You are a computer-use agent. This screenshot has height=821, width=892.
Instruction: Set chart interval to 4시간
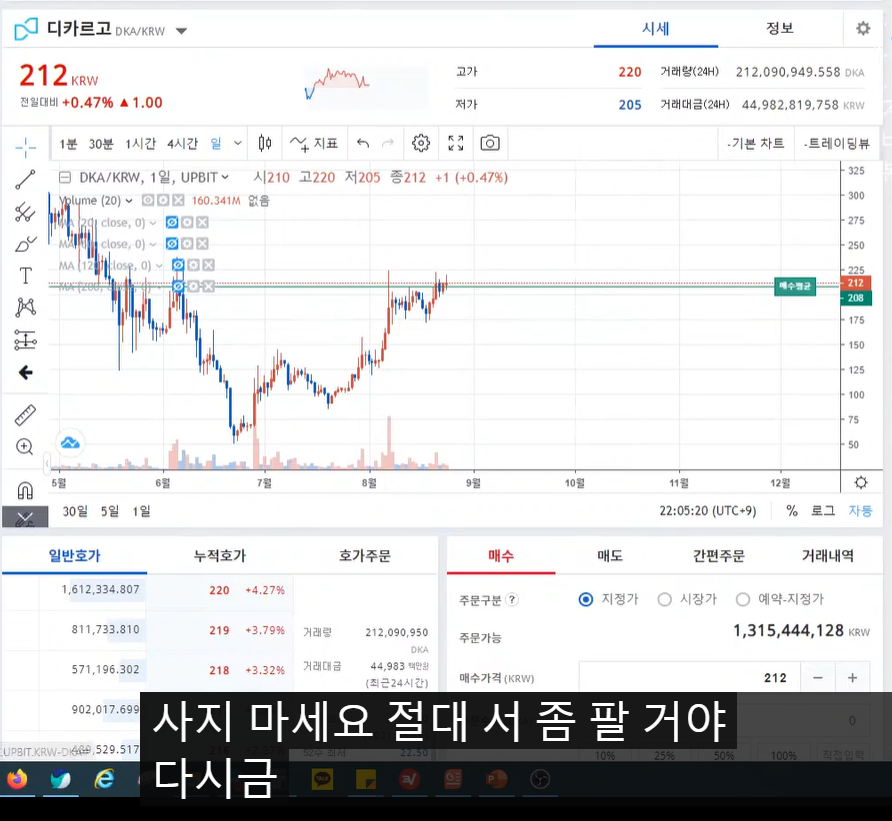pos(182,144)
